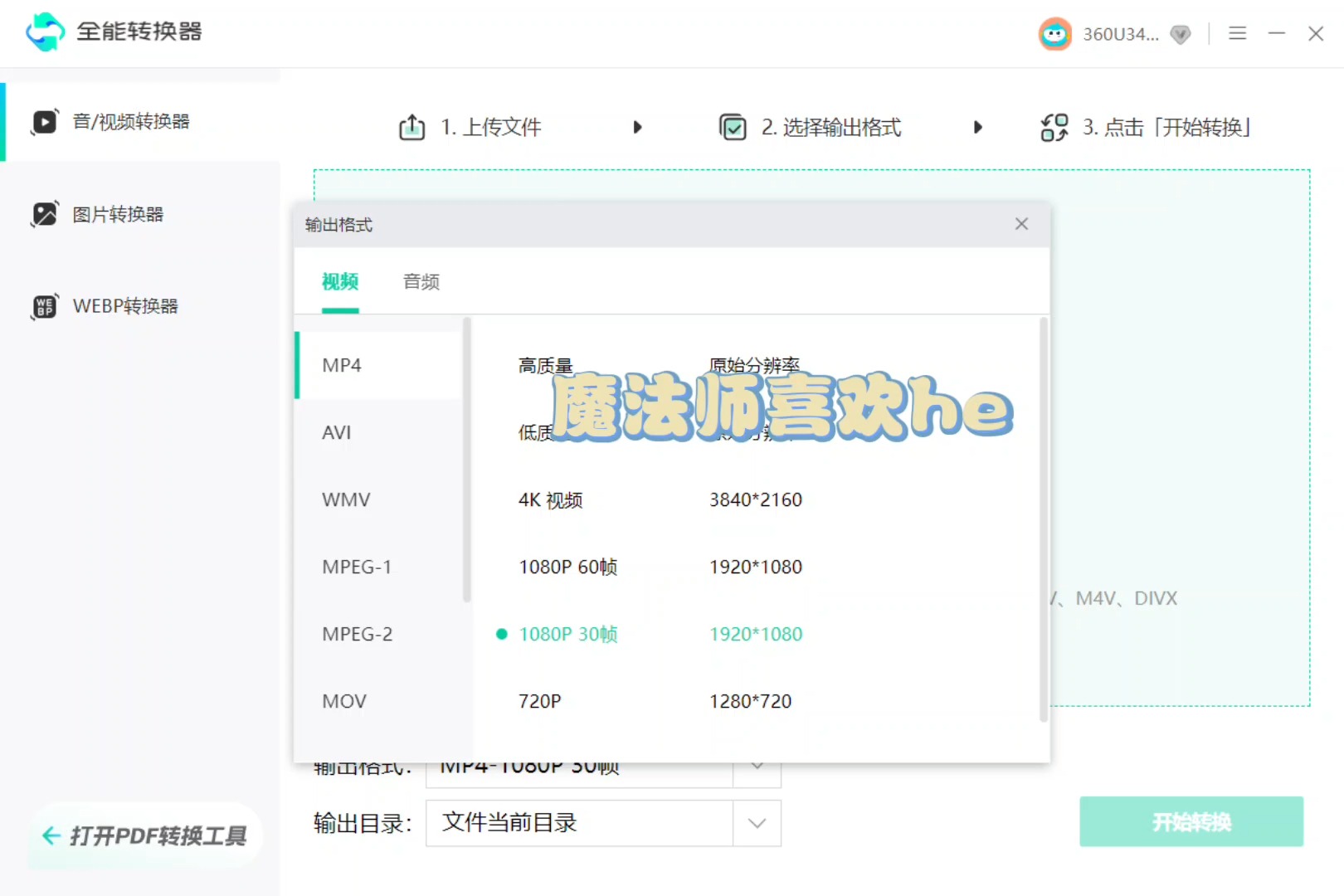Switch to the 音频 tab
The image size is (1344, 896).
(420, 281)
